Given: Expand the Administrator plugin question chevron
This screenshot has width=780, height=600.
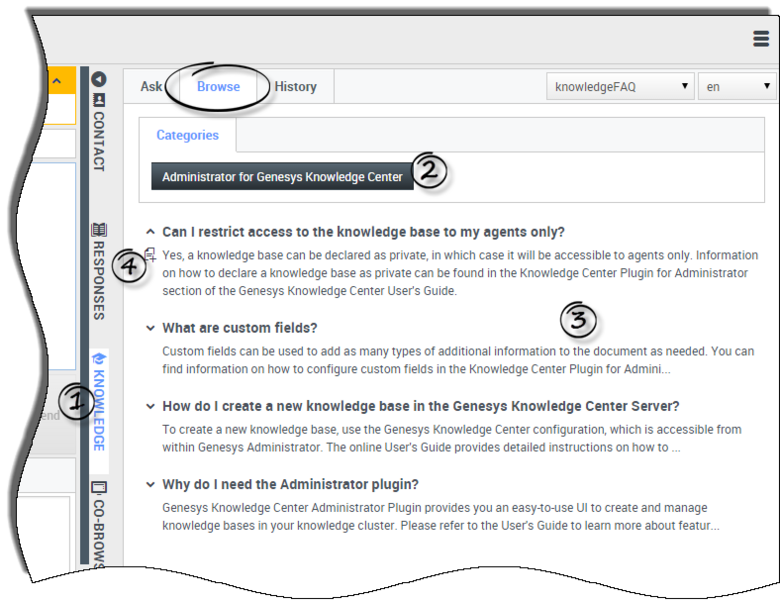Looking at the screenshot, I should (x=150, y=484).
